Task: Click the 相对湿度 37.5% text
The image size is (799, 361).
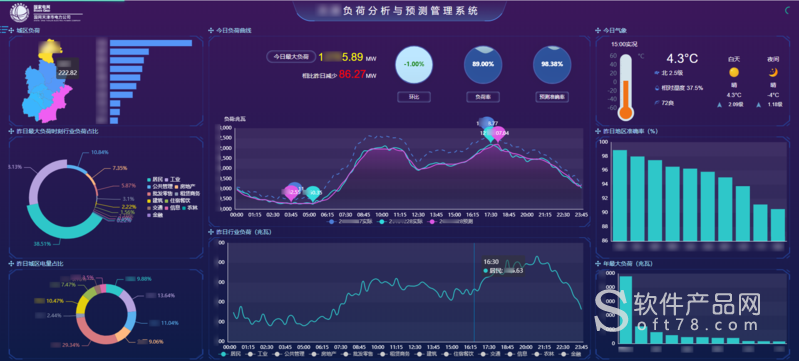Action: click(x=682, y=88)
